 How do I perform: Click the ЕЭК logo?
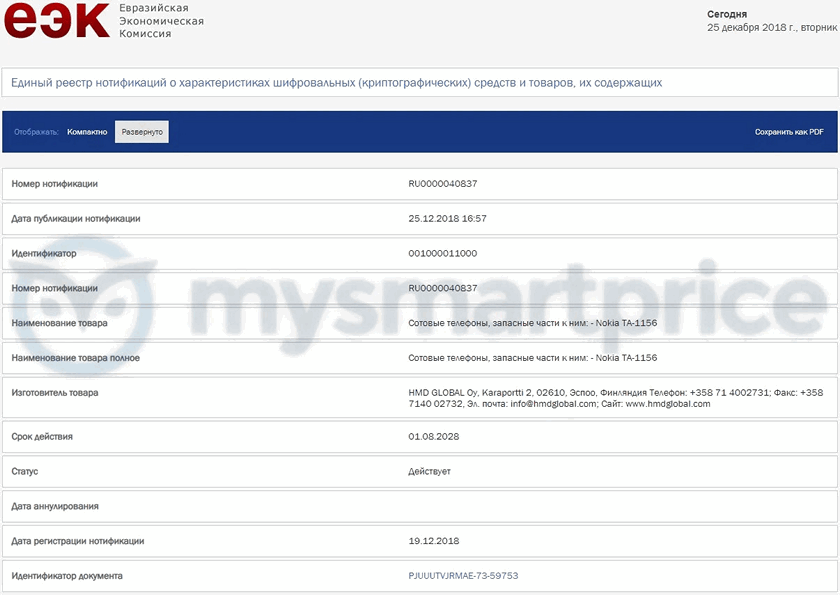pos(56,20)
